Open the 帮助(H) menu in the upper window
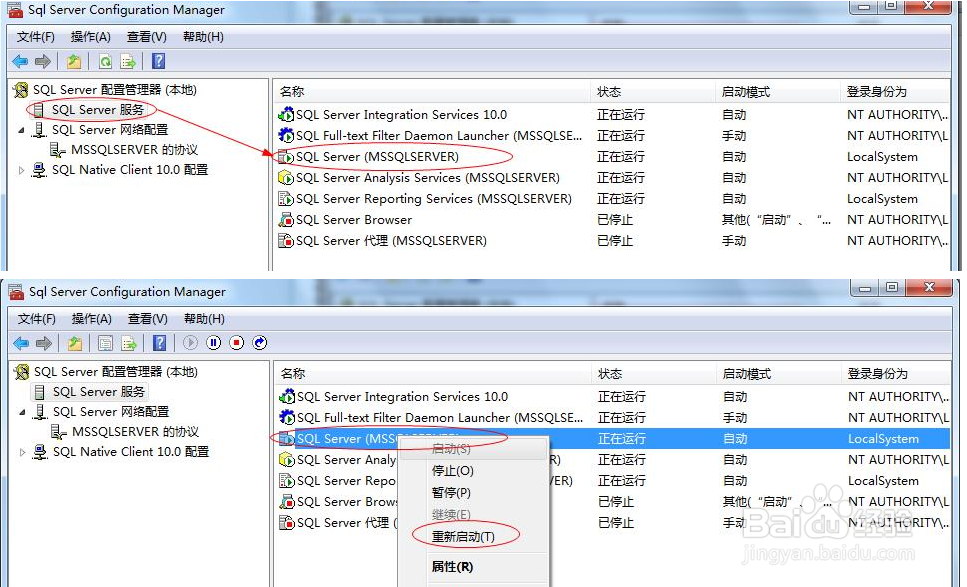This screenshot has height=587, width=967. click(204, 37)
